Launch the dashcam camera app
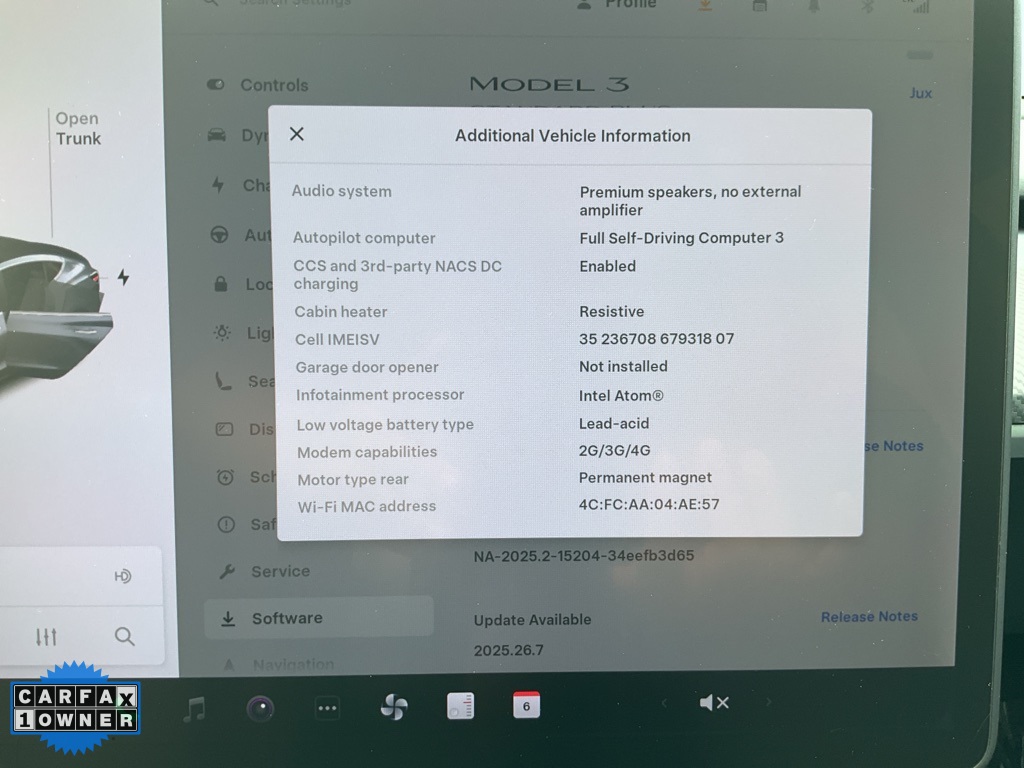The width and height of the screenshot is (1024, 768). tap(260, 708)
